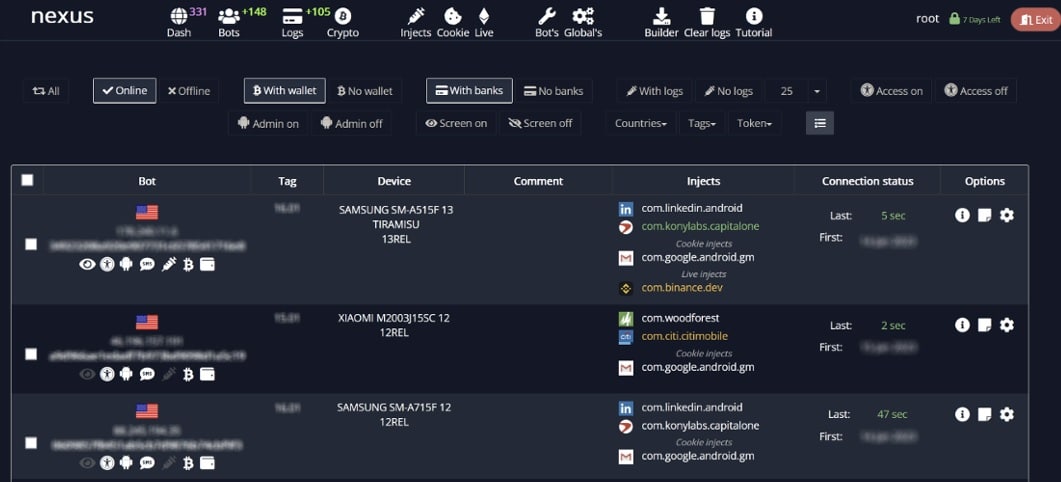
Task: Click eye icon under SM-A515F bot
Action: tap(87, 265)
